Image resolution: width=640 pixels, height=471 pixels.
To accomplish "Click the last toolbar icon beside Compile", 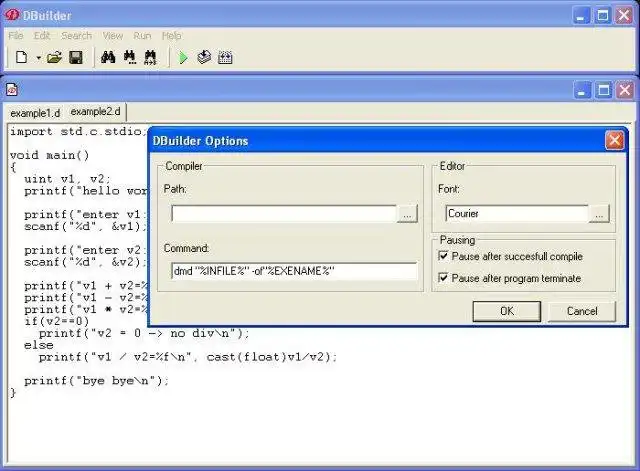I will pos(225,58).
